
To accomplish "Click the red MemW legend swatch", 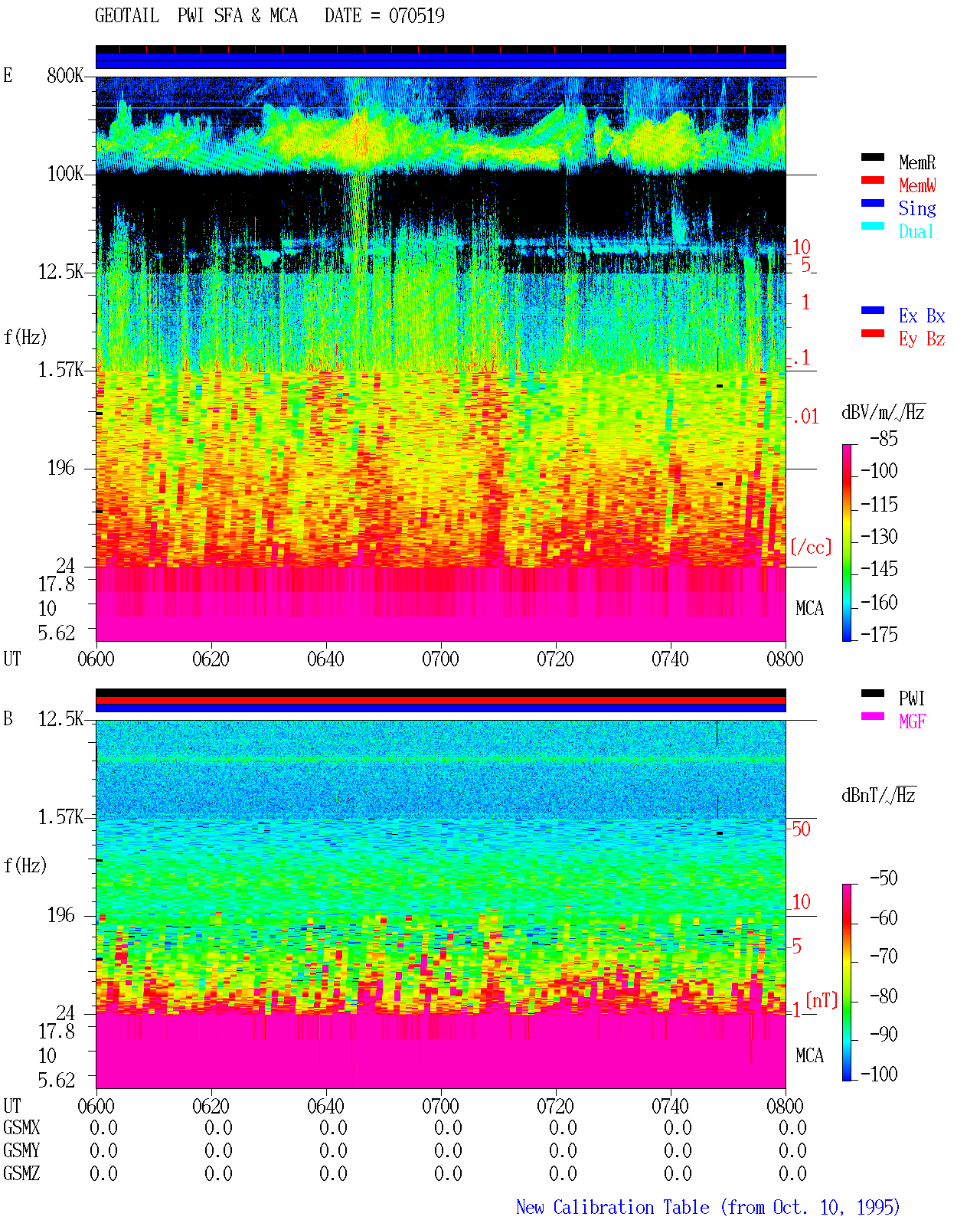I will [873, 180].
